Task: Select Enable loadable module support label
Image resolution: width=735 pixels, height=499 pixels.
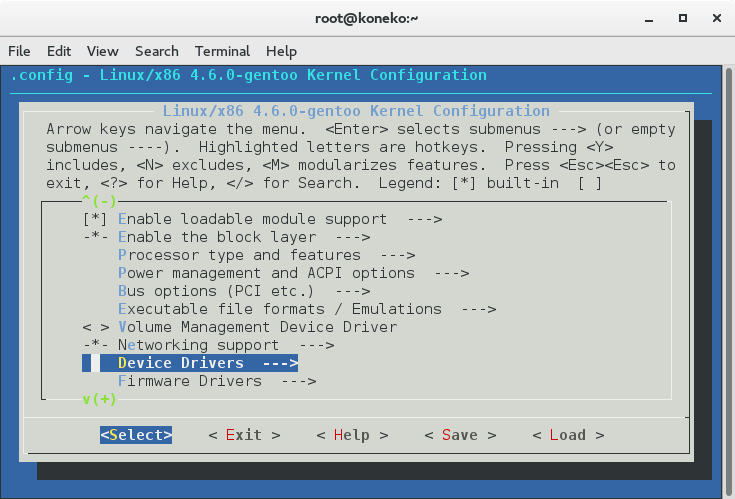Action: click(x=253, y=219)
